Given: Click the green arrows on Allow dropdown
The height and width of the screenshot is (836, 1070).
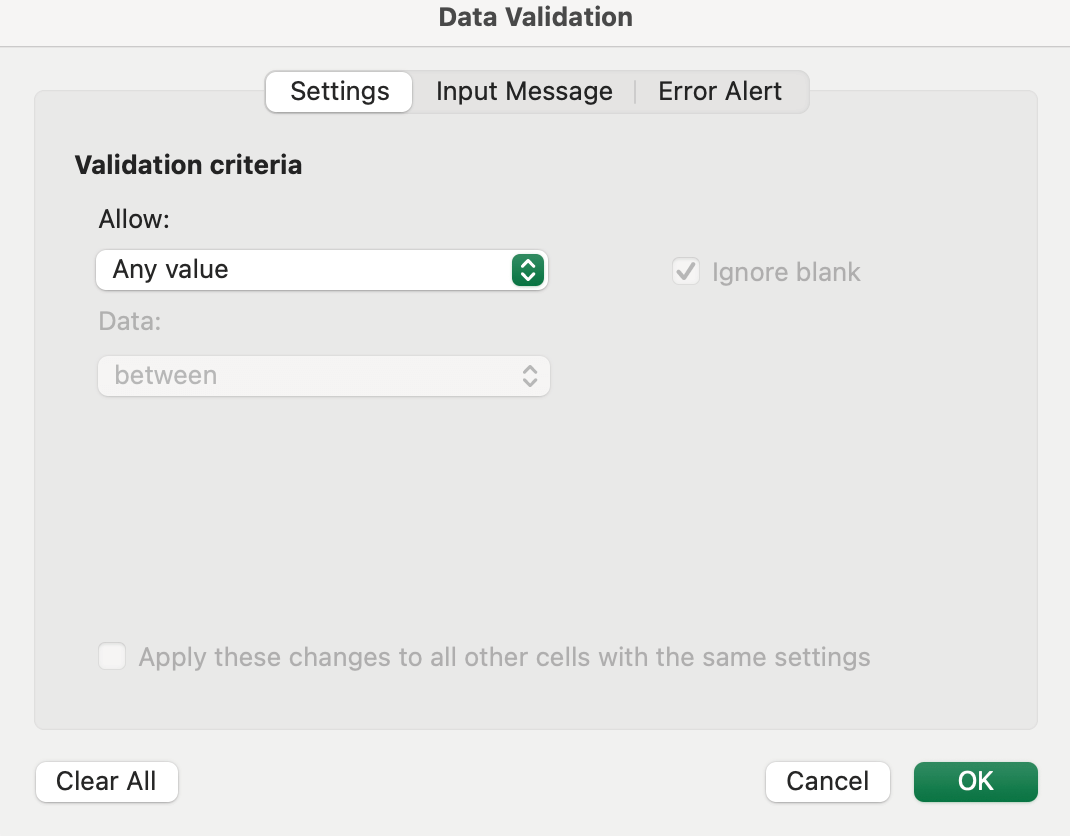Looking at the screenshot, I should pyautogui.click(x=527, y=270).
